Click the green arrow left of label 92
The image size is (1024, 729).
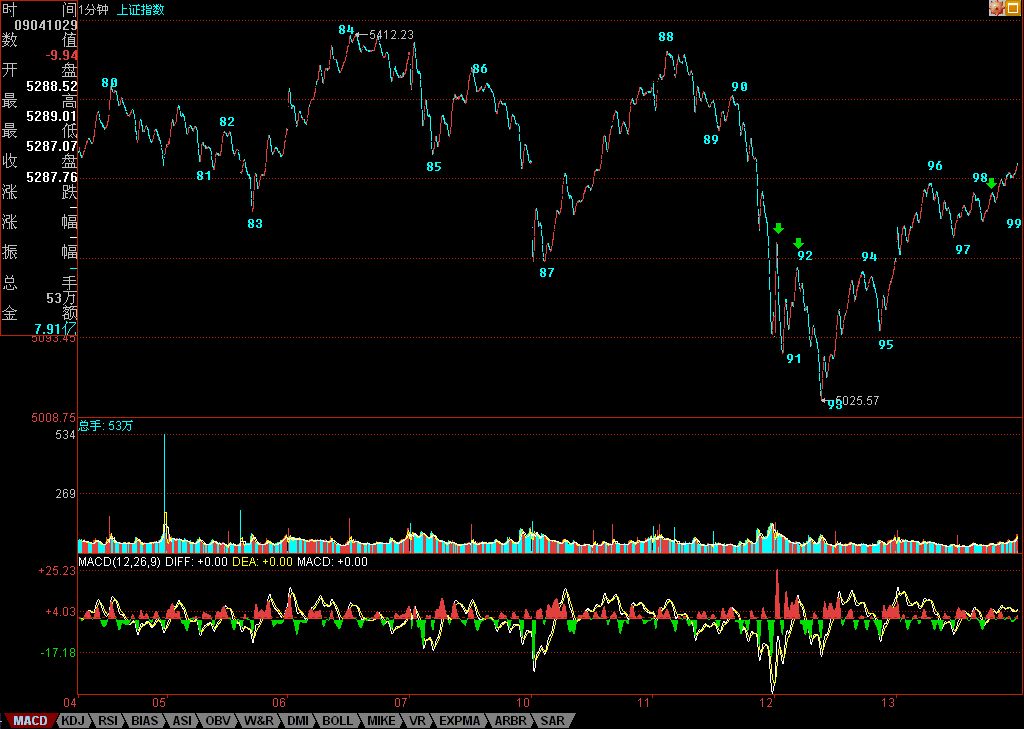[x=778, y=229]
